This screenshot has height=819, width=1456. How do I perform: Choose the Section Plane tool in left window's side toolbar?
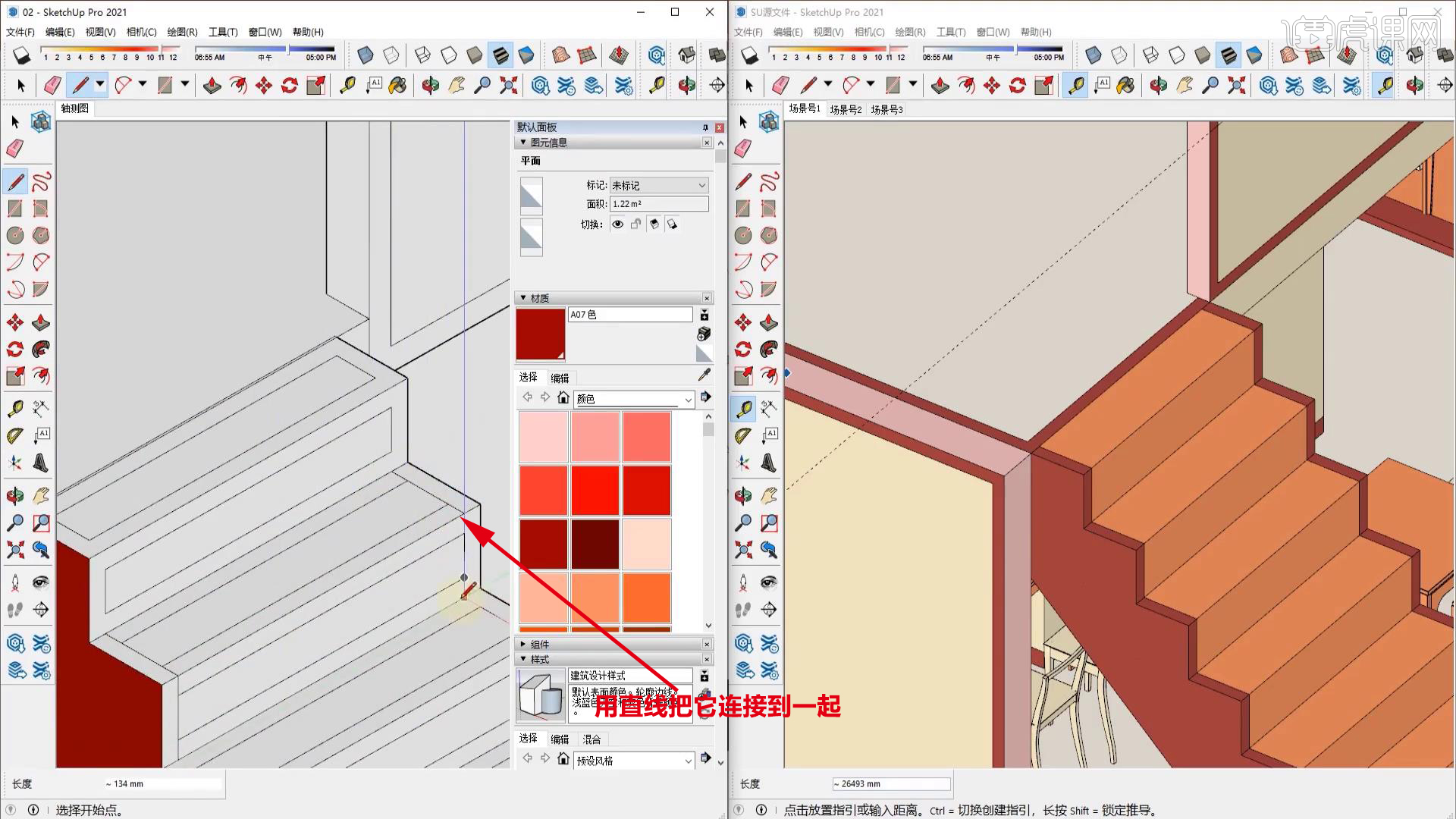tap(41, 610)
